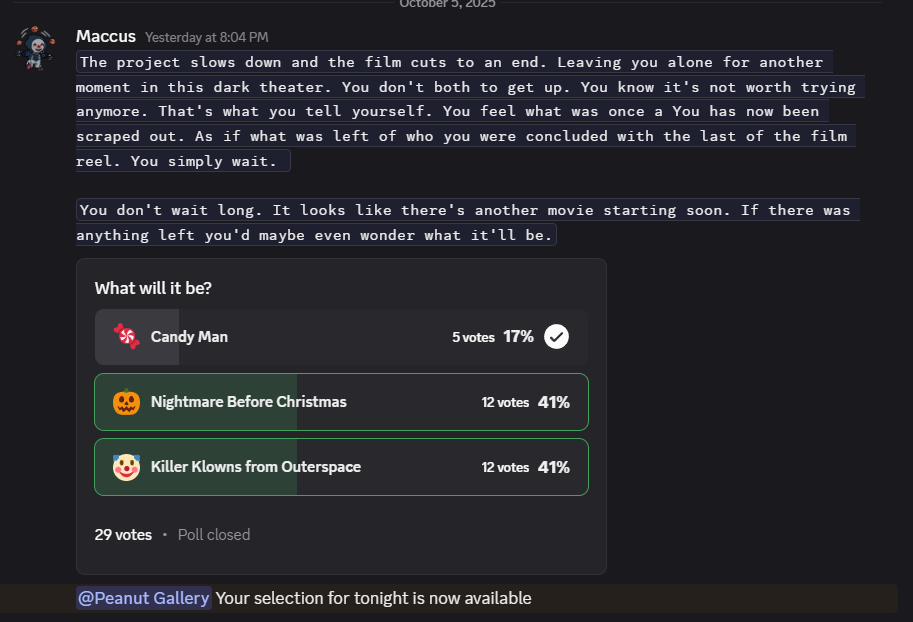
Task: Click the paragraph starting You don't wait long
Action: pos(465,223)
